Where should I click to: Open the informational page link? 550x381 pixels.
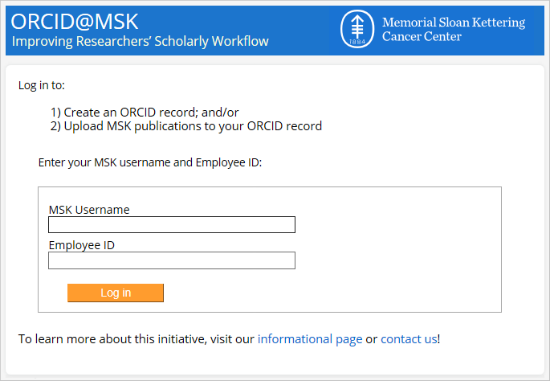pos(310,339)
